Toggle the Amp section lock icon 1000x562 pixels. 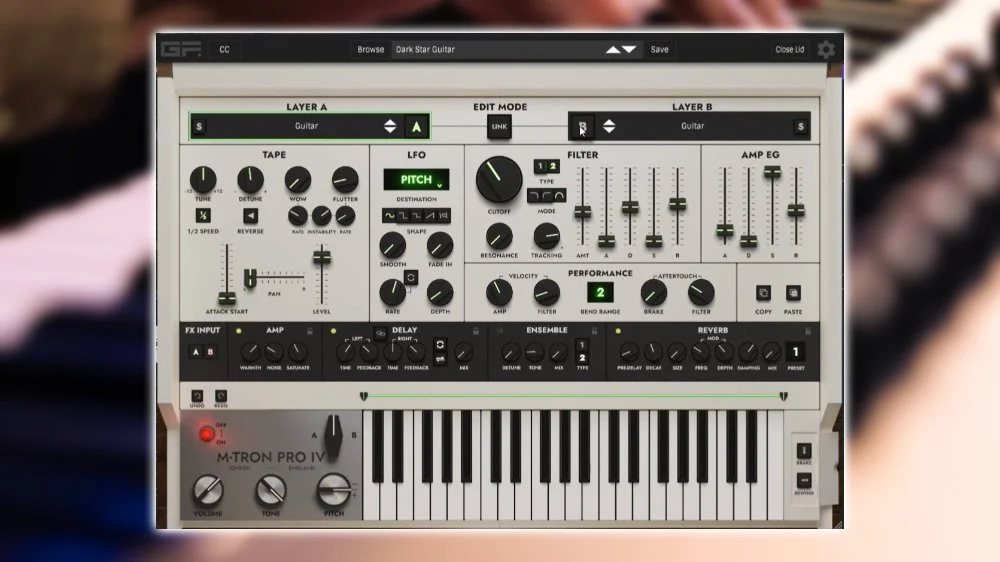pos(310,331)
